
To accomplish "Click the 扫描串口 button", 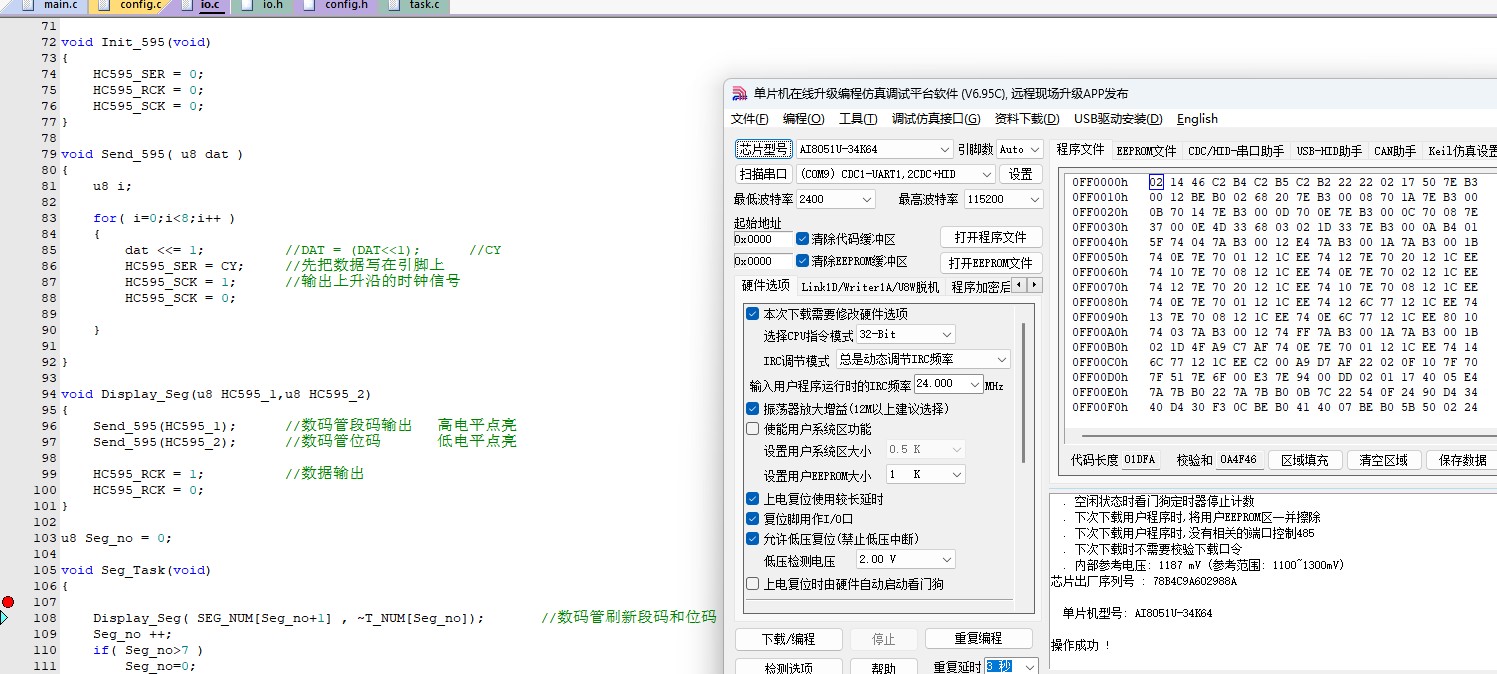I will tap(764, 174).
